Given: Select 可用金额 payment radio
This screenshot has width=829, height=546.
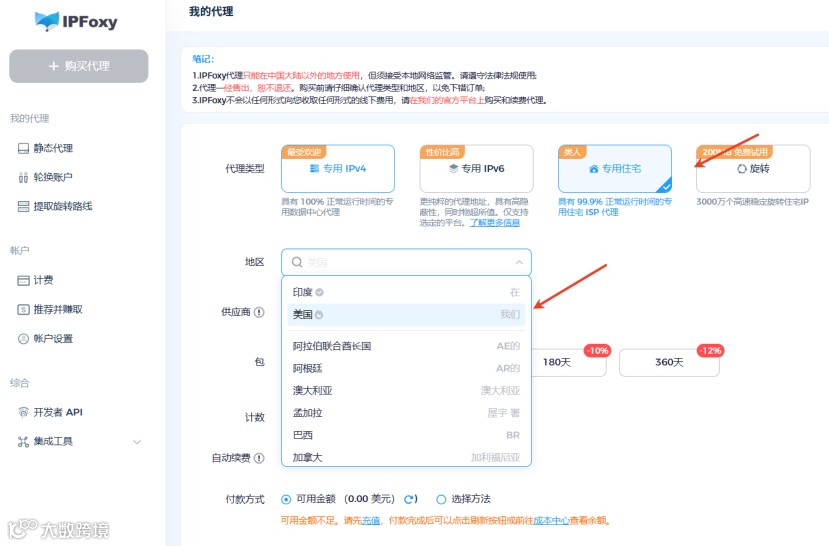Looking at the screenshot, I should (286, 499).
